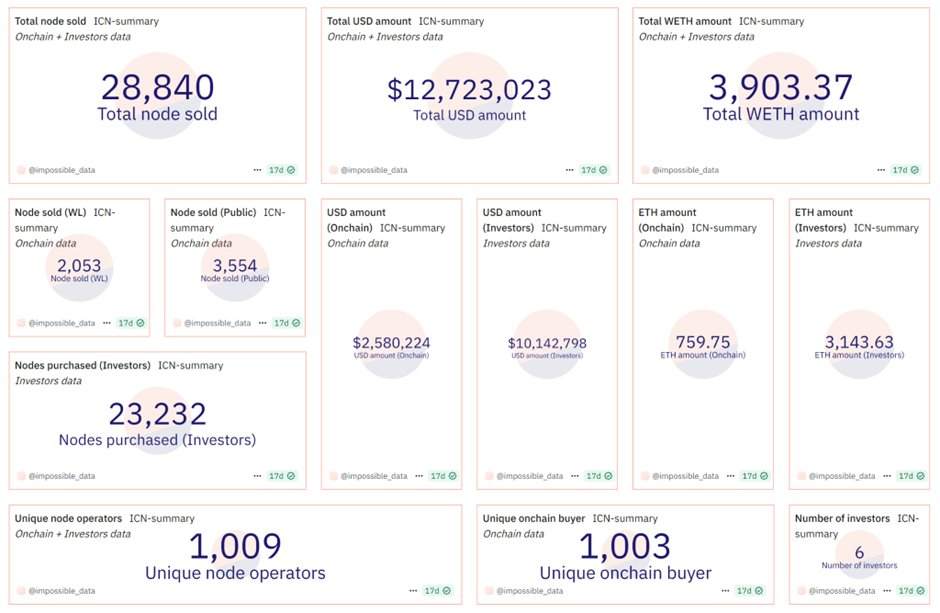
Task: Click 17d freshness badge on Total WETH amount
Action: [x=906, y=170]
